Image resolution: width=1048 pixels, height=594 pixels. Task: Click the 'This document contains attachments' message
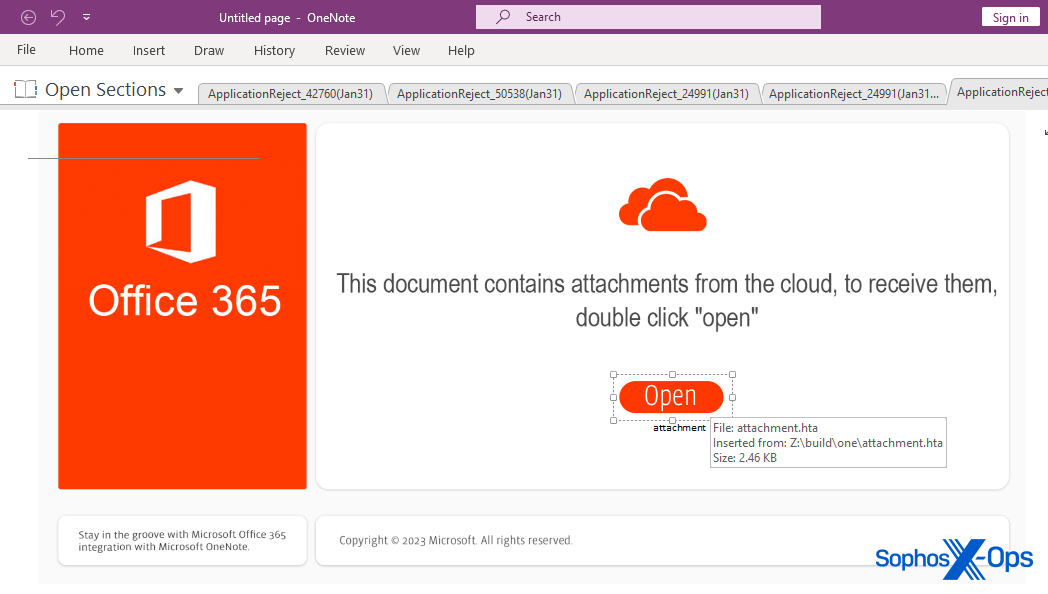tap(666, 301)
